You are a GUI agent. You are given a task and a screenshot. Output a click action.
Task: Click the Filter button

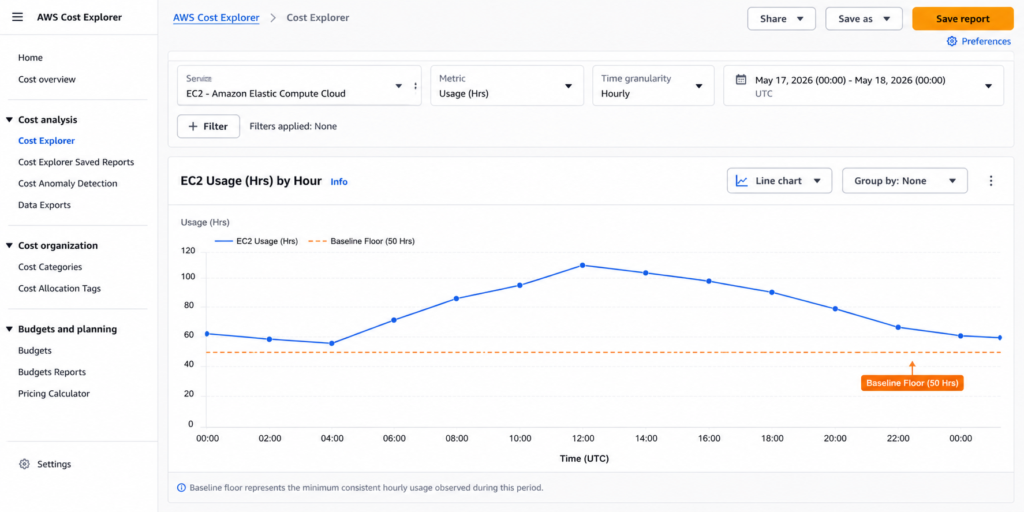(208, 127)
